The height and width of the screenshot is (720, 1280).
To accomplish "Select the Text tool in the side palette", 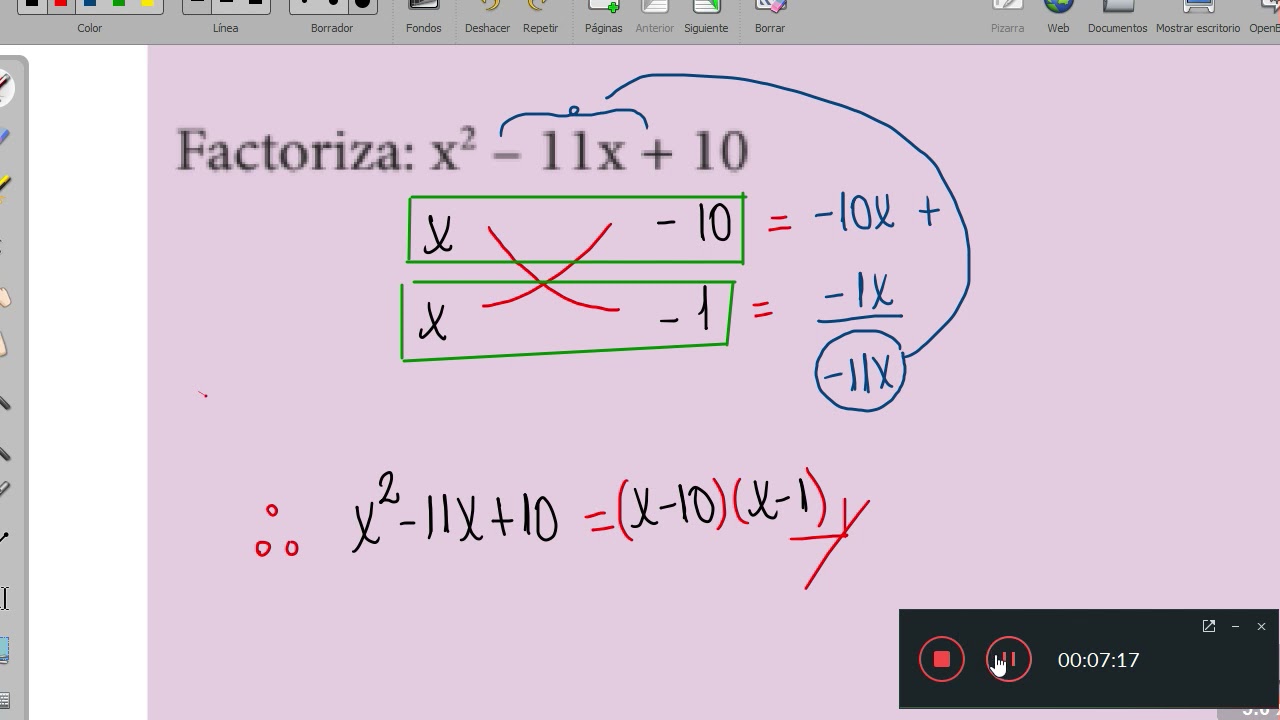I will [4, 599].
